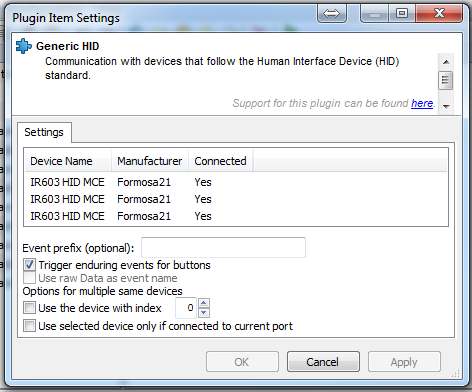Click the description scroll up arrow

(446, 62)
